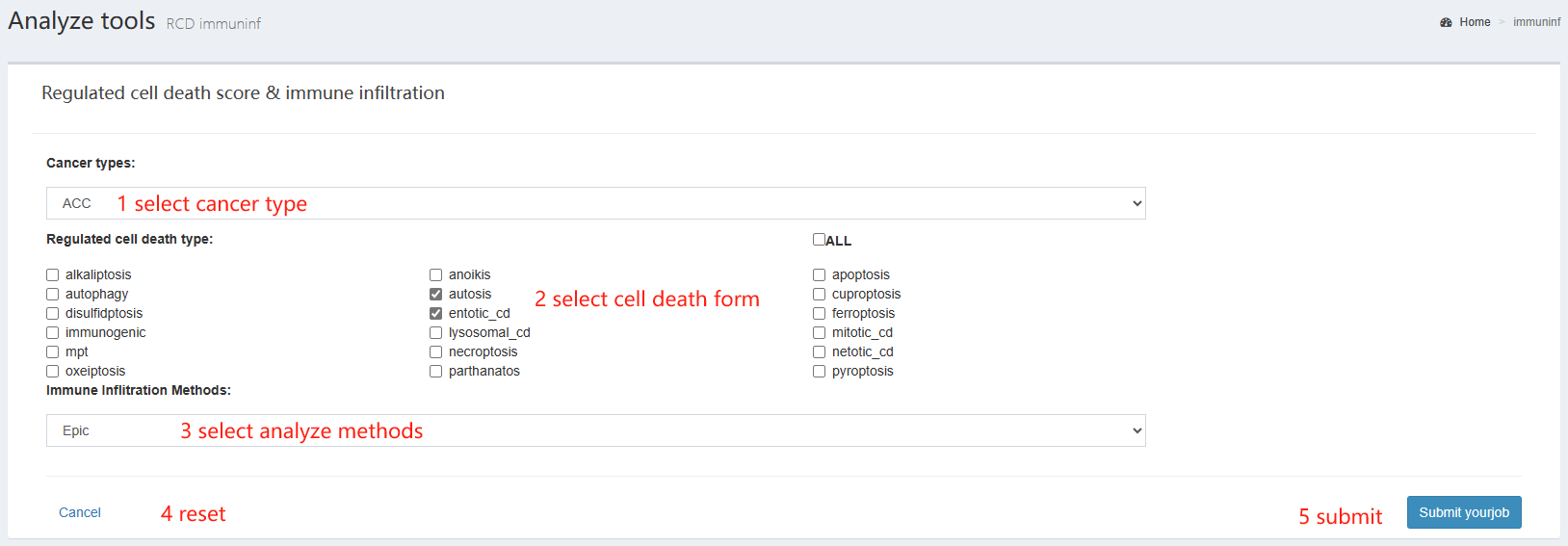Uncheck the autosis checkbox
This screenshot has width=1568, height=546.
pyautogui.click(x=436, y=295)
